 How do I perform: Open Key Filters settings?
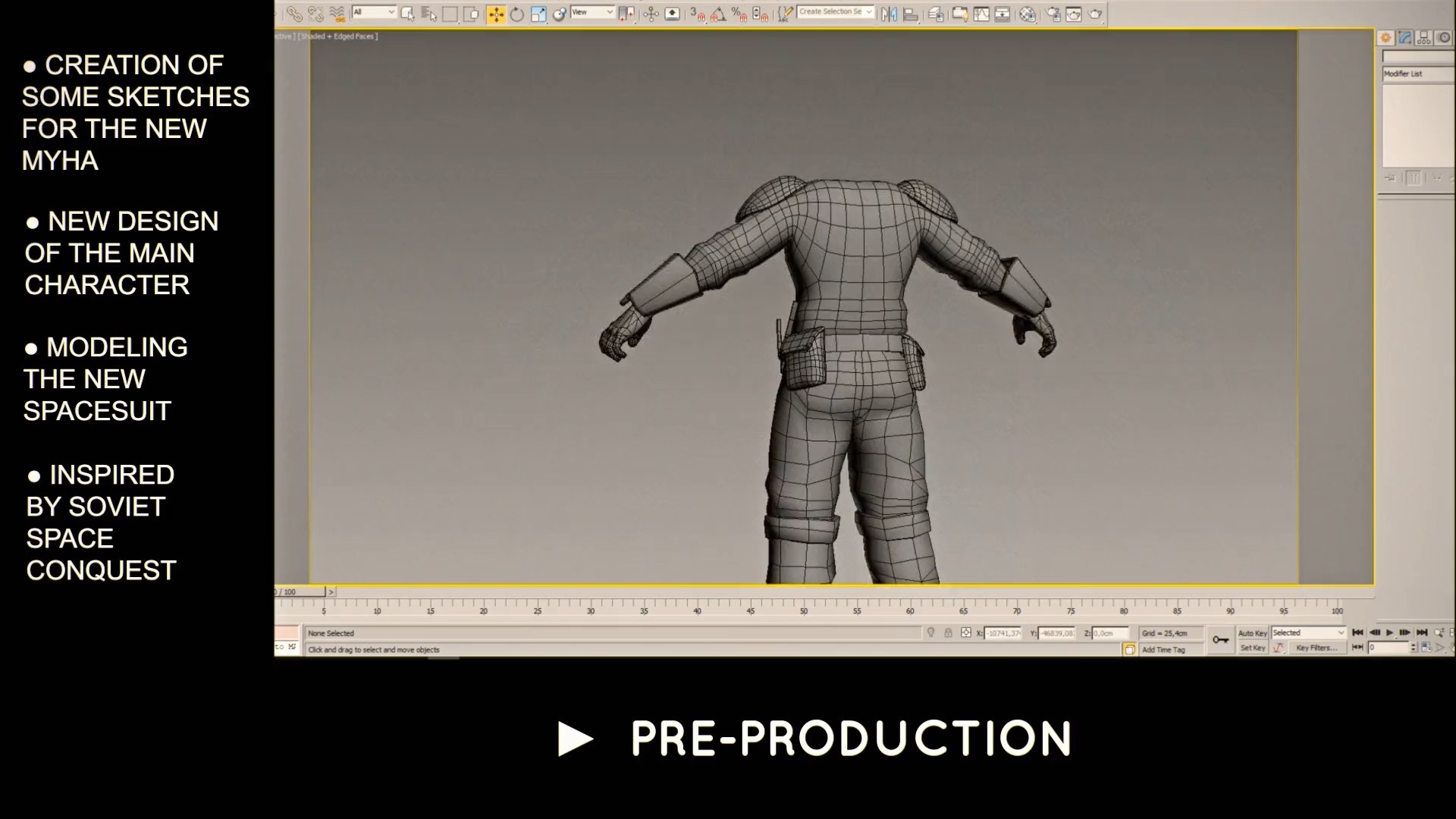[x=1317, y=648]
